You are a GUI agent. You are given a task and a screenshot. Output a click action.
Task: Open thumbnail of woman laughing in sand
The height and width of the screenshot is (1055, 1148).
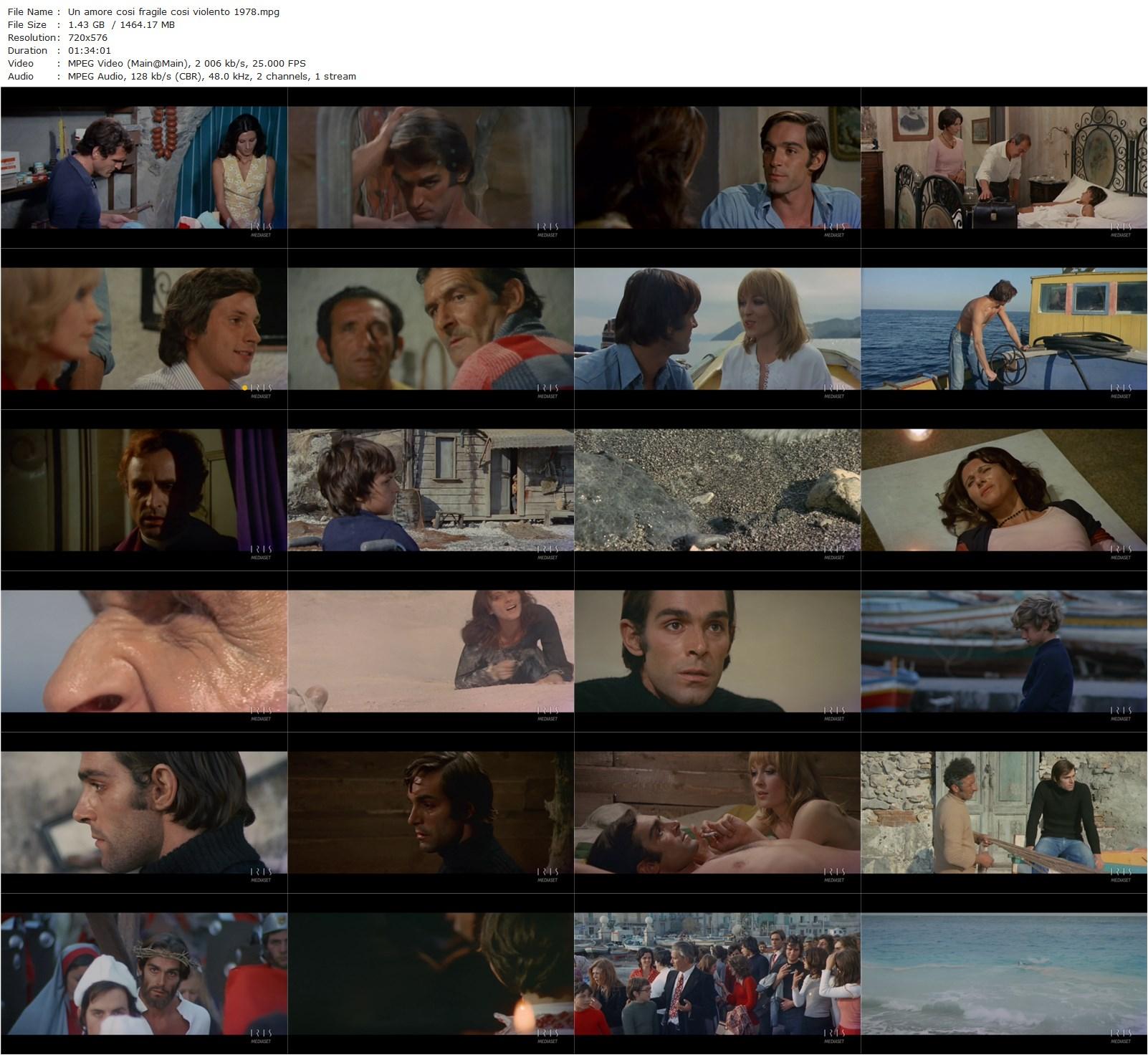pos(431,651)
